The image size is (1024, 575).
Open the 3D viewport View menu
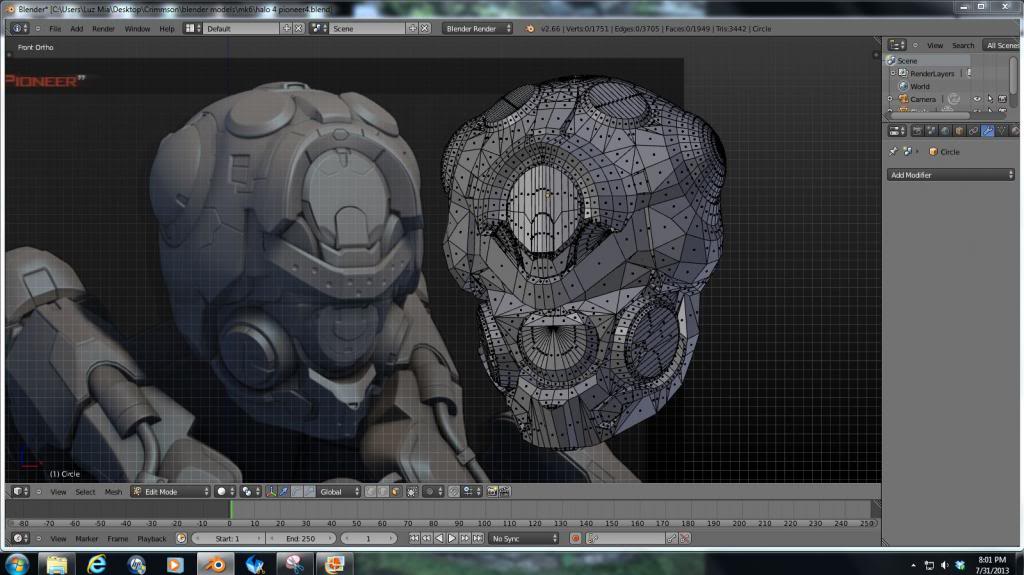point(58,492)
